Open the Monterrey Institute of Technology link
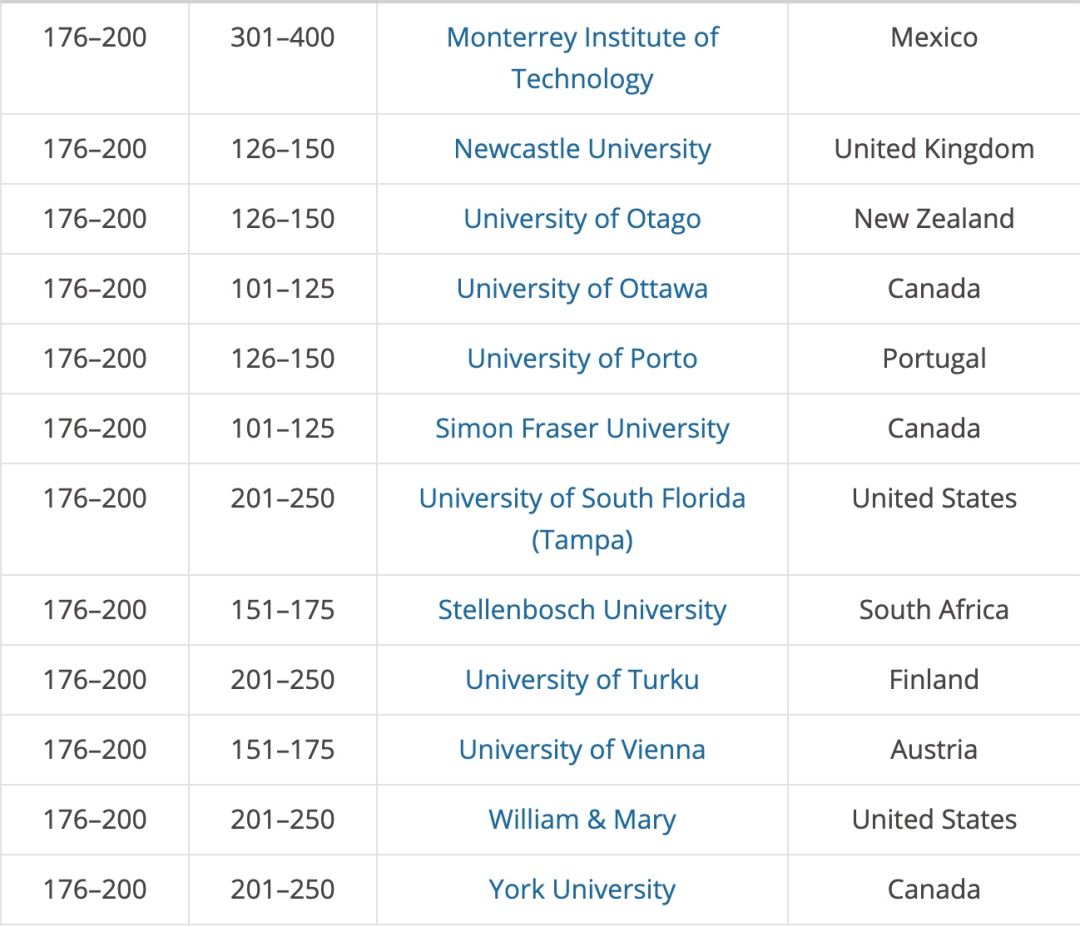 (582, 38)
